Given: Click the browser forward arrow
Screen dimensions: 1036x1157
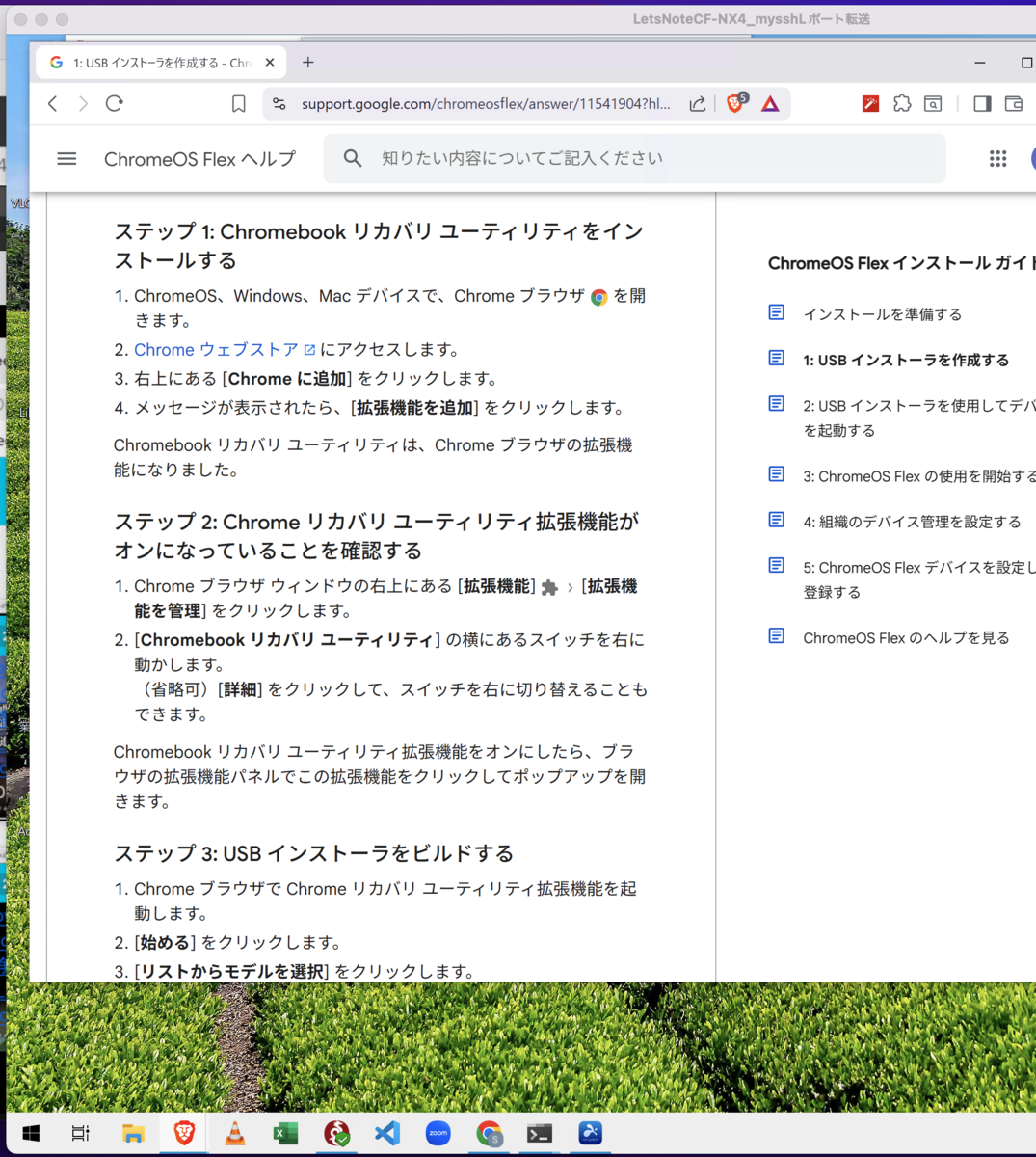Looking at the screenshot, I should [84, 103].
